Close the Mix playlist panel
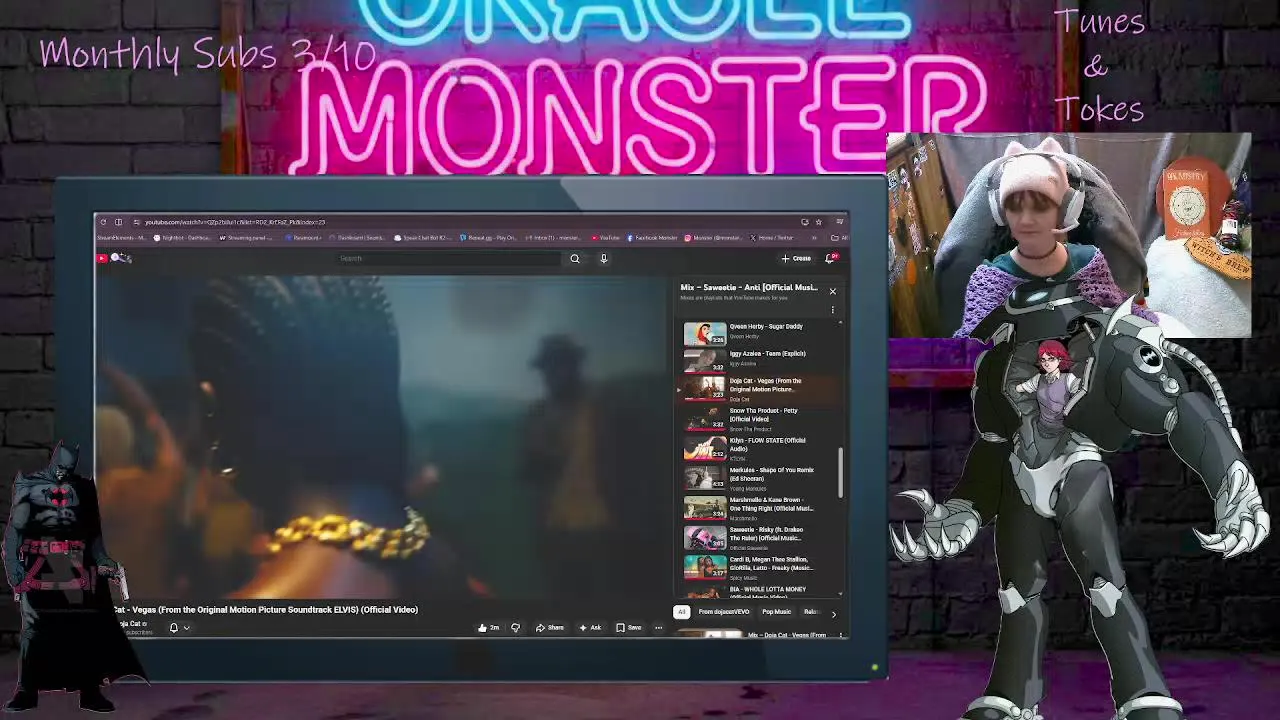 832,291
